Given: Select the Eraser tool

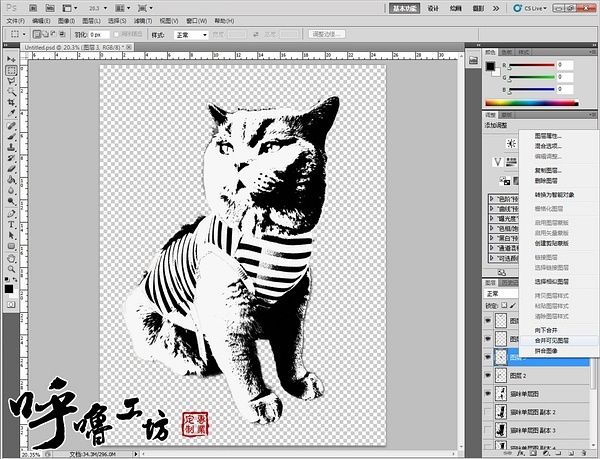Looking at the screenshot, I should 11,169.
